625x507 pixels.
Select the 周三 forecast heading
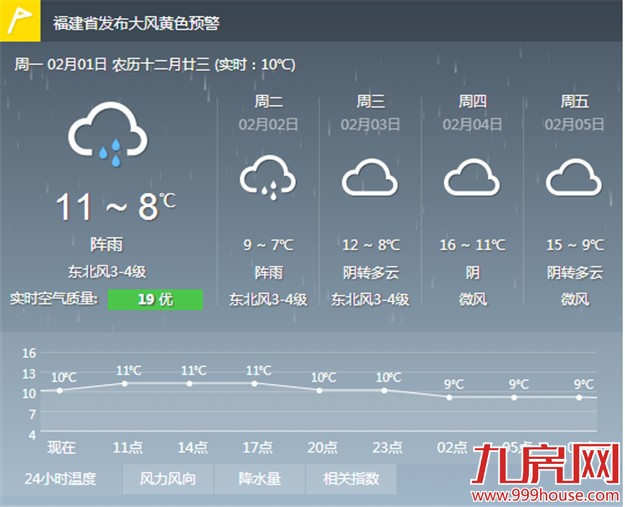[371, 101]
